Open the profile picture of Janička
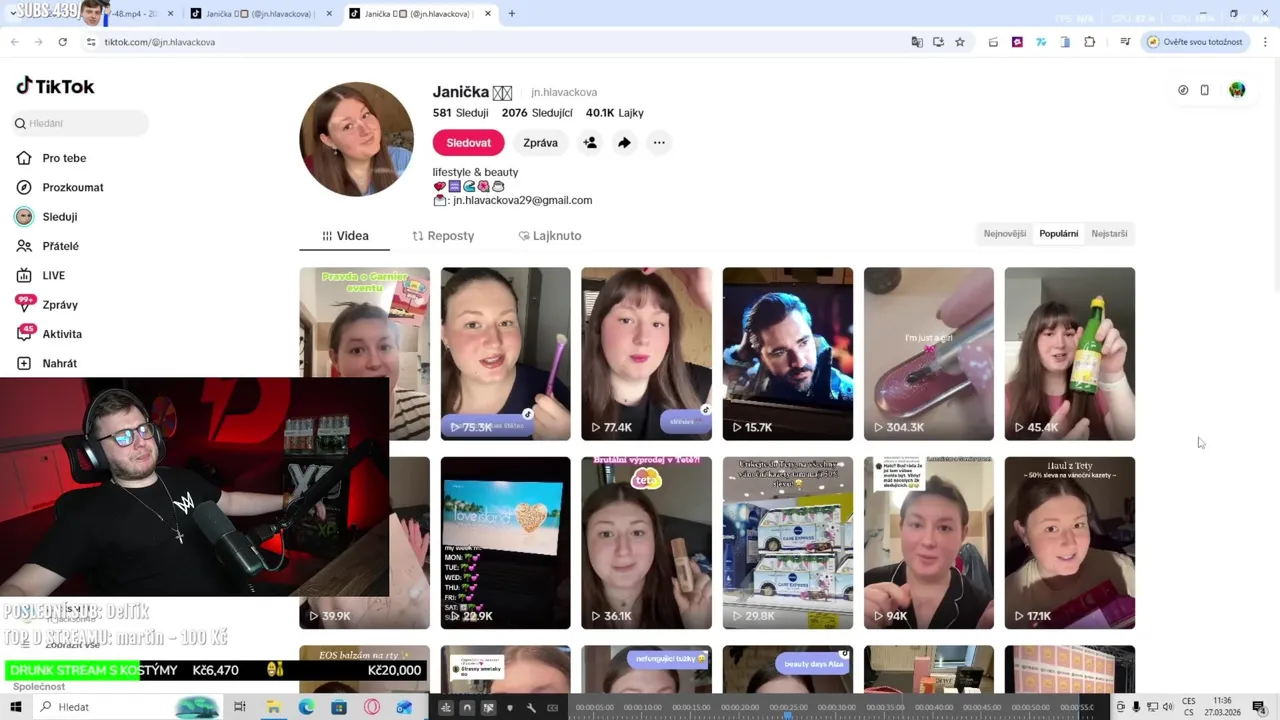The image size is (1280, 720). (356, 139)
